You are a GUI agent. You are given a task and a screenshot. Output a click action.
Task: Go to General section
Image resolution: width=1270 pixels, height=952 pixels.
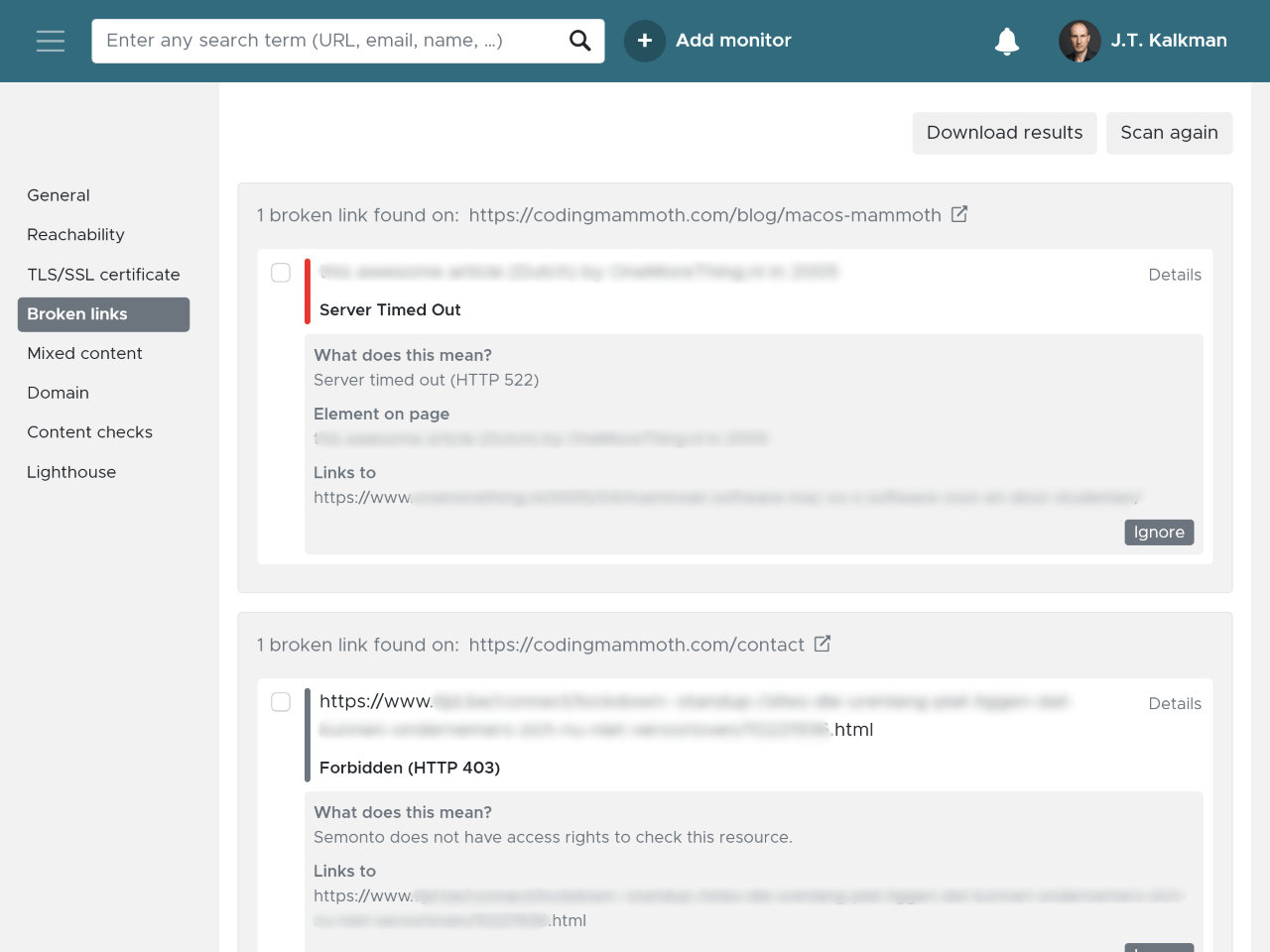click(x=59, y=195)
